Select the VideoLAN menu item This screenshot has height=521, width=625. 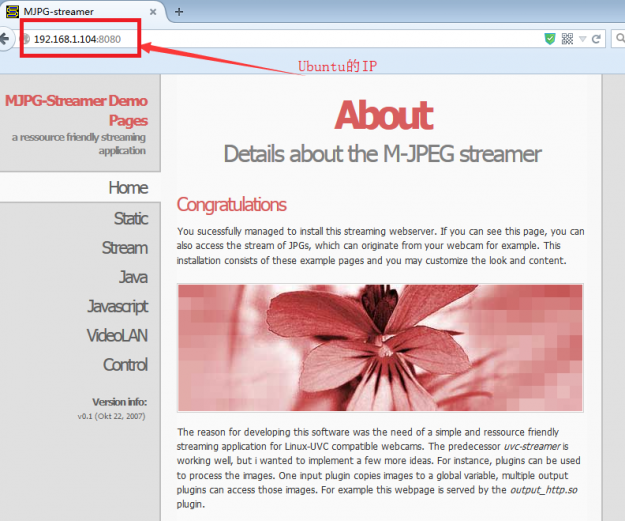(117, 335)
